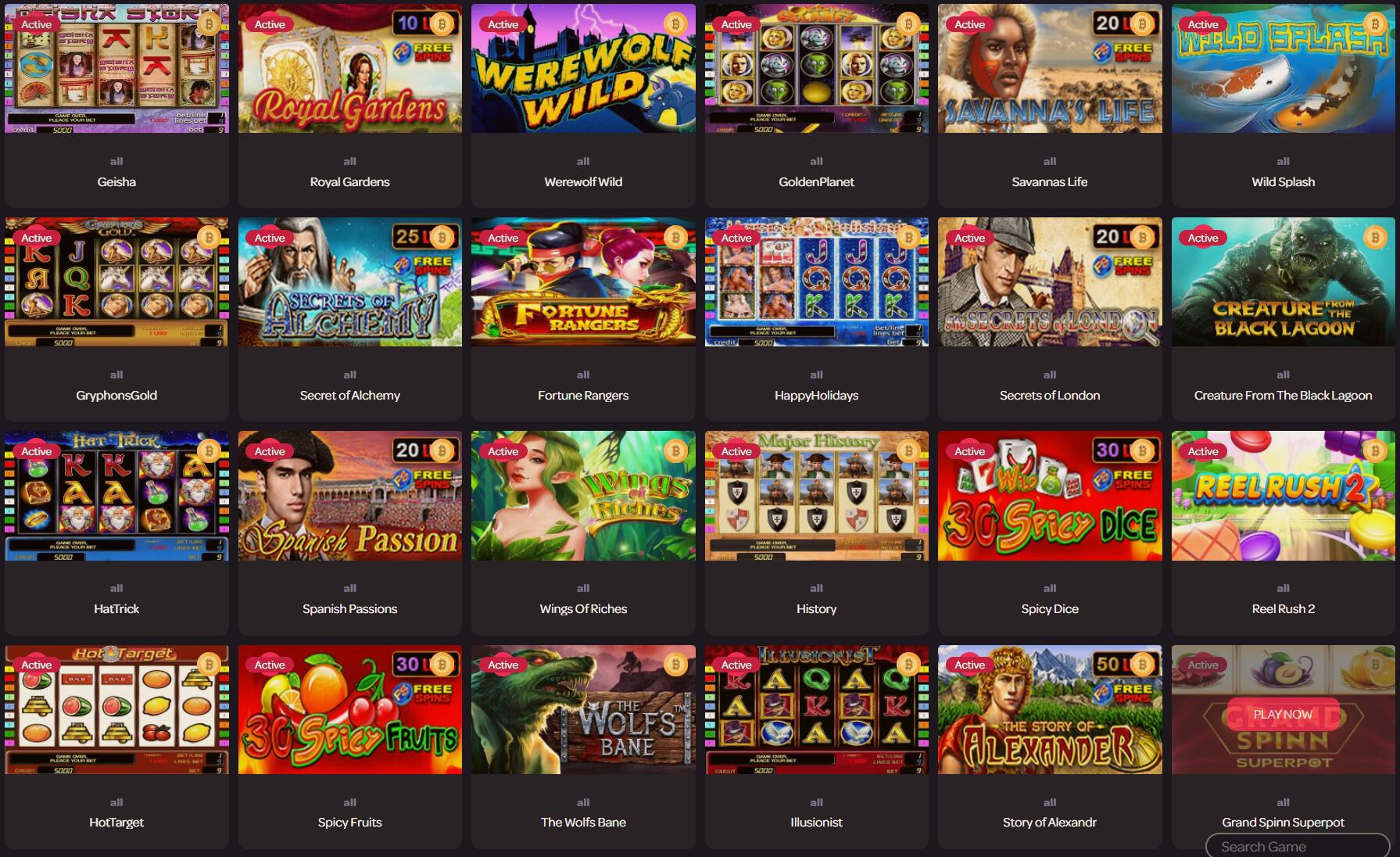The image size is (1400, 857).
Task: Click the free spins badge on Story of Alexandr
Action: coord(1123,692)
